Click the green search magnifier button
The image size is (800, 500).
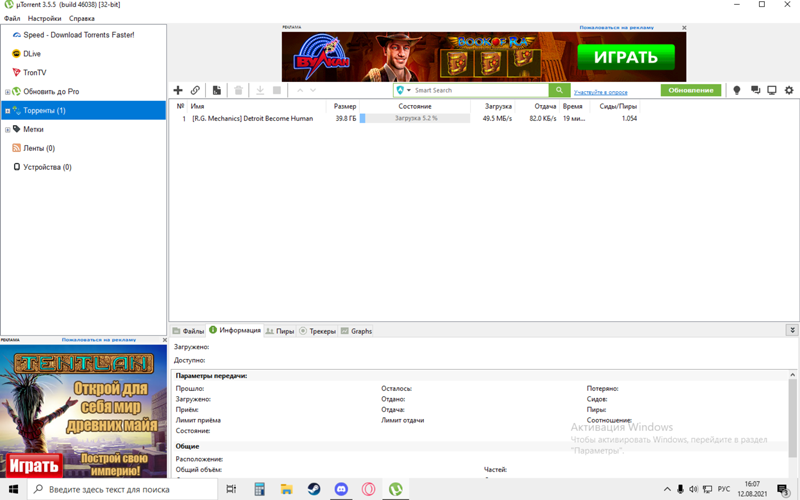click(559, 90)
